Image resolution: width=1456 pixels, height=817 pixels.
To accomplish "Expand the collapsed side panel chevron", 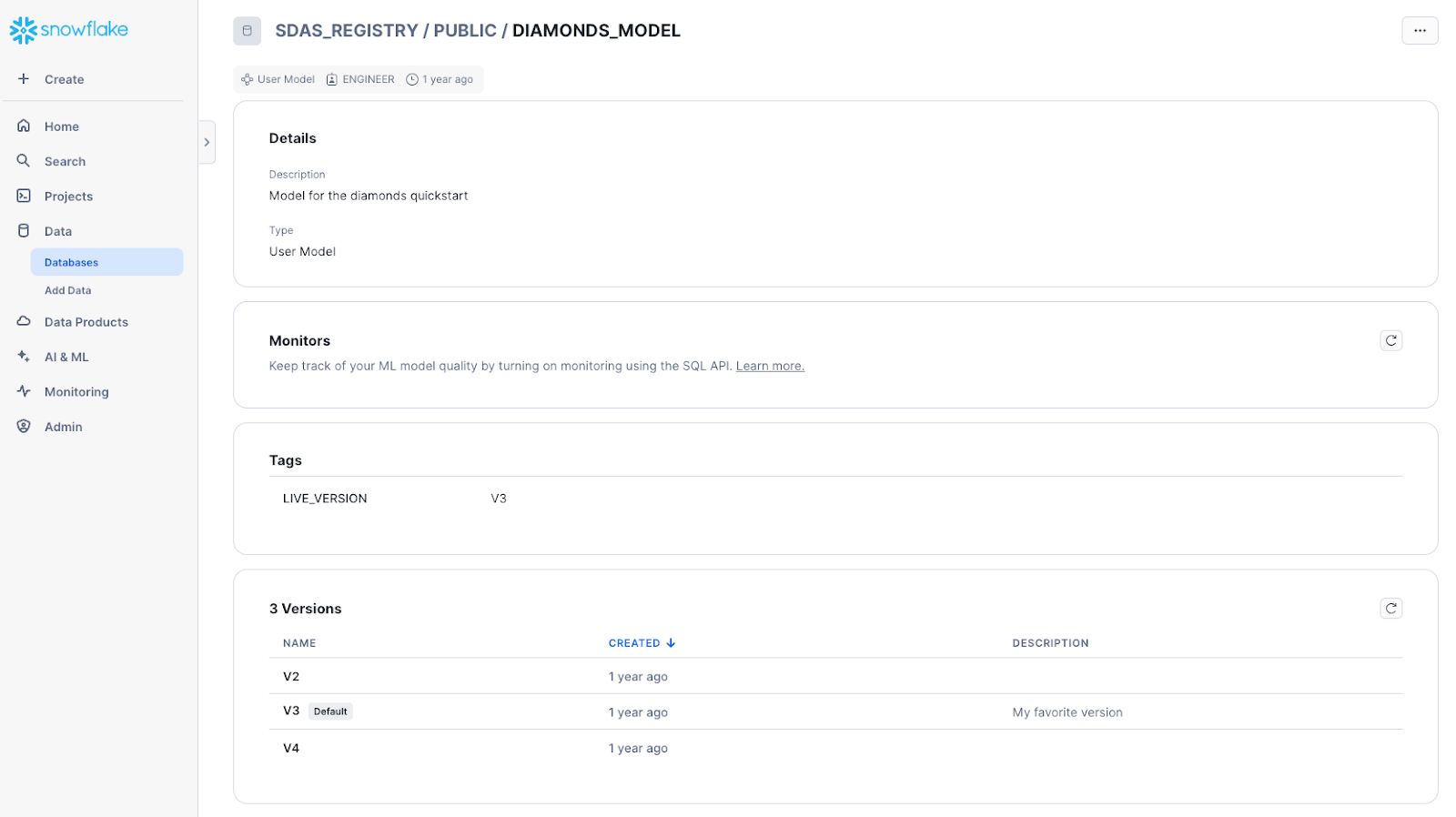I will click(207, 142).
